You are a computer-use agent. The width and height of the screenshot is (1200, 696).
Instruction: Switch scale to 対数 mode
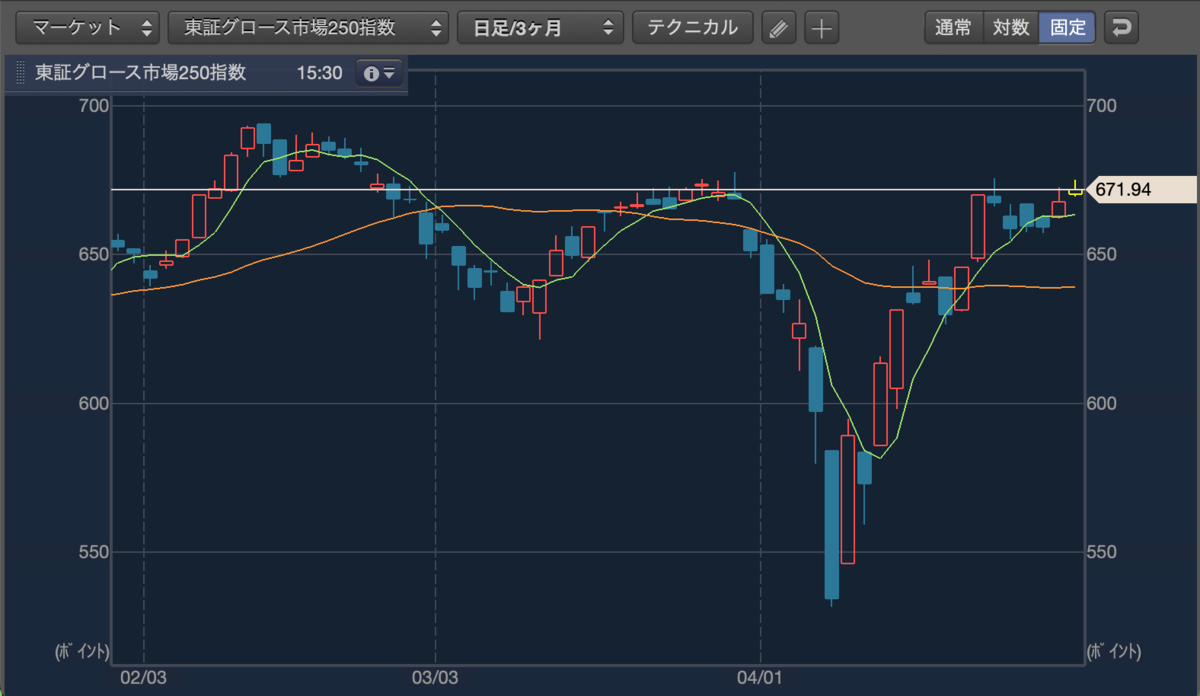[1010, 28]
